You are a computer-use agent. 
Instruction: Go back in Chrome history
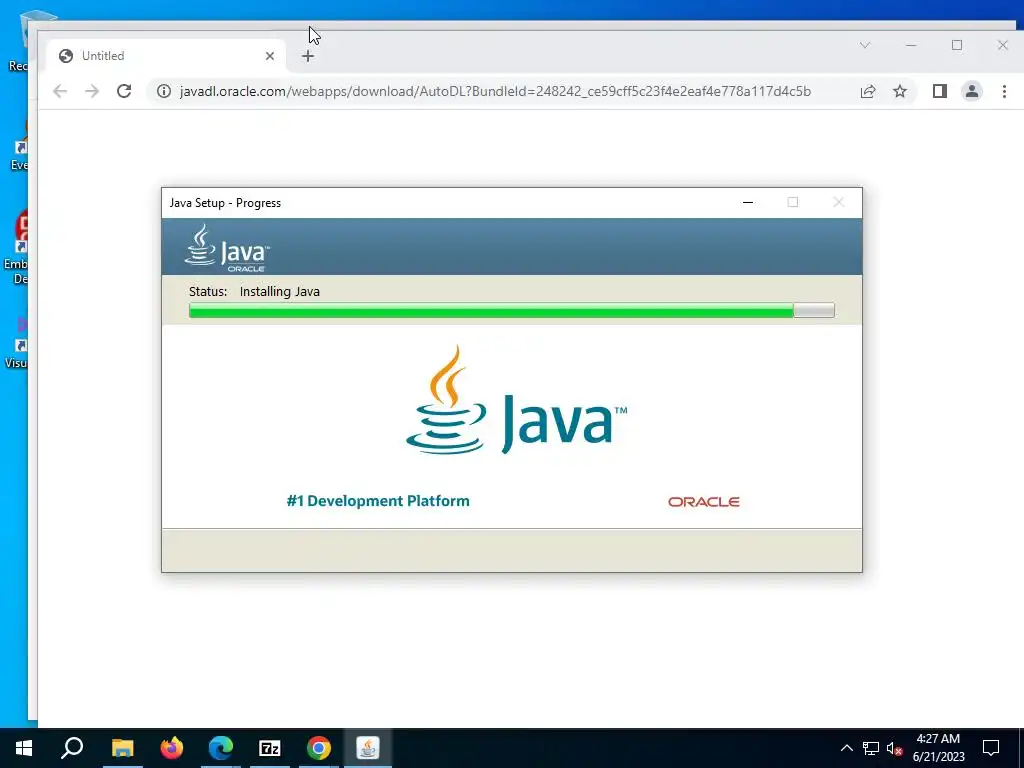pos(60,91)
